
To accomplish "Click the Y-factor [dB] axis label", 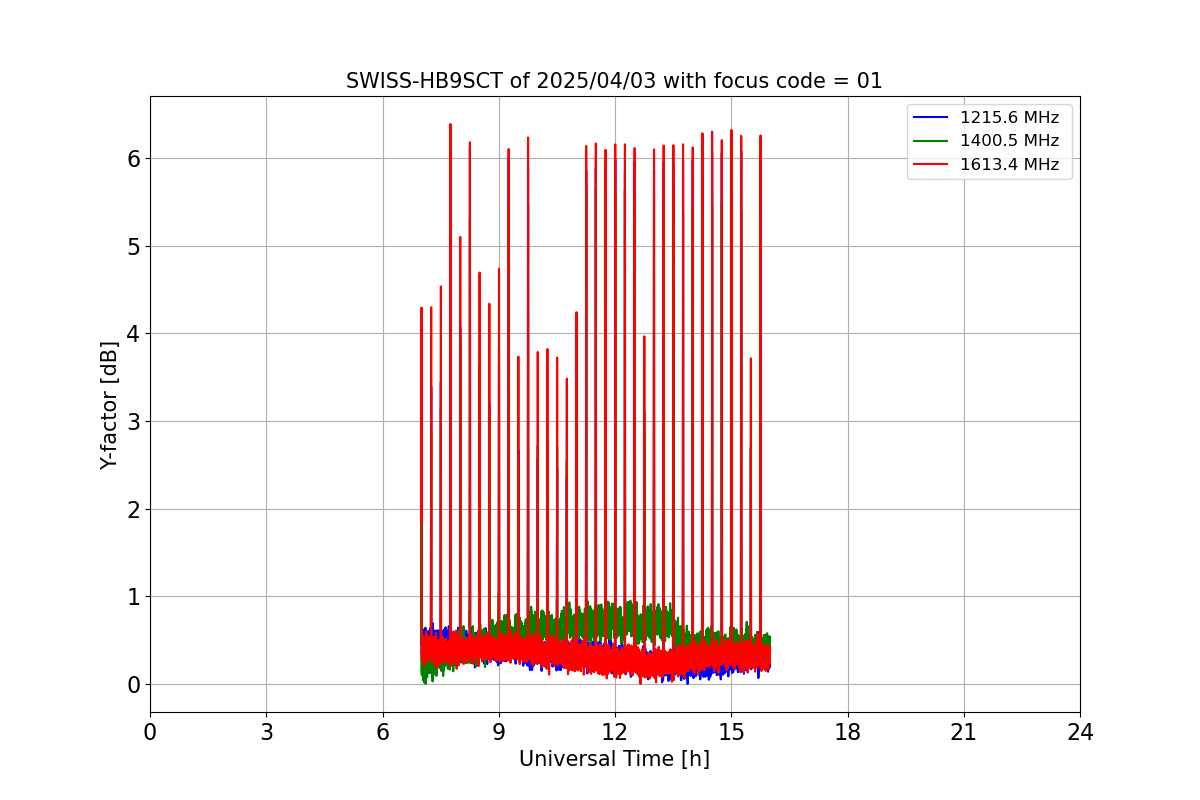I will (109, 405).
